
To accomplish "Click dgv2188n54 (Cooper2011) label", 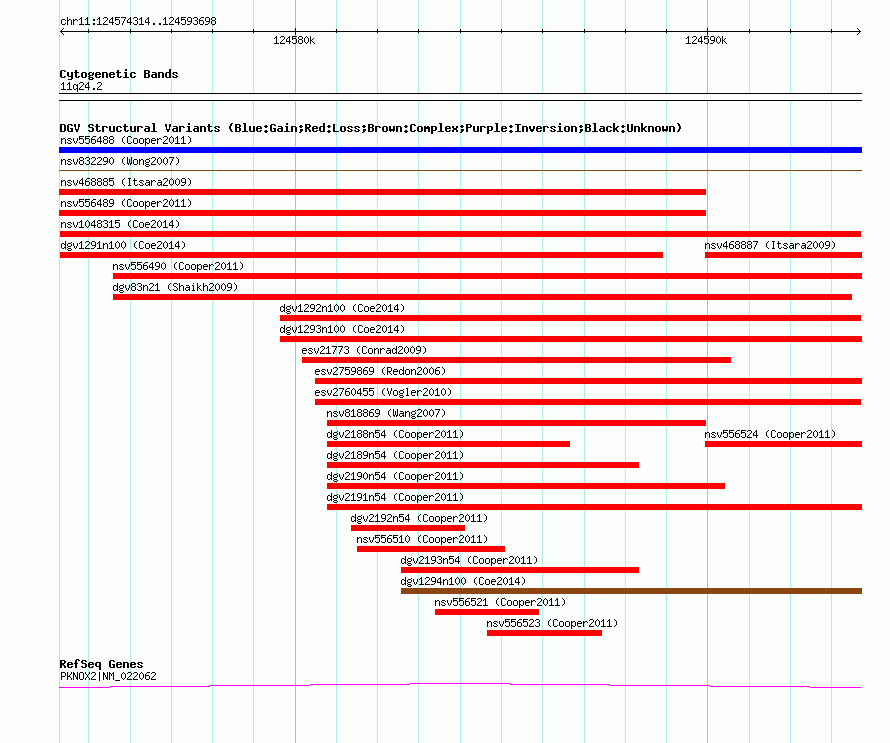I will tap(395, 434).
